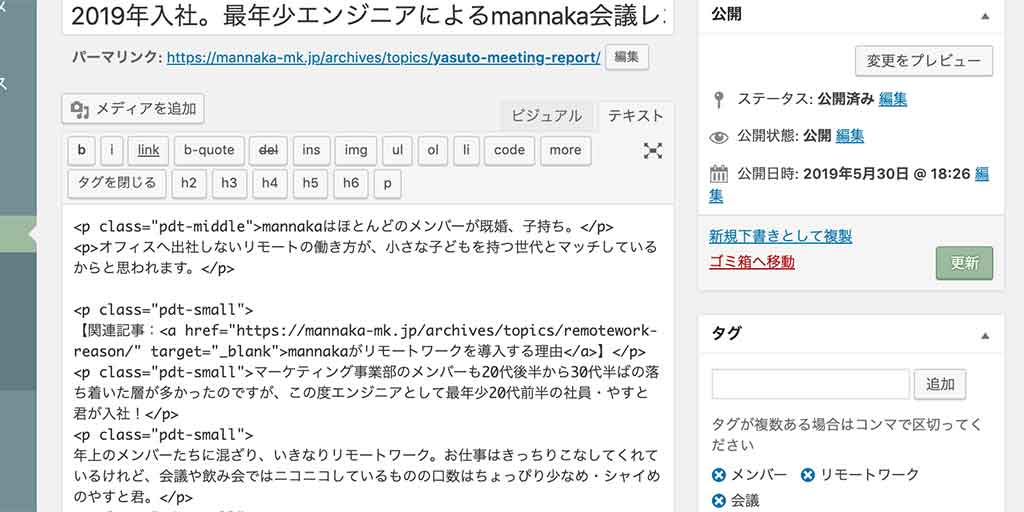Insert italic tag with i button
The image size is (1024, 512).
tap(112, 150)
